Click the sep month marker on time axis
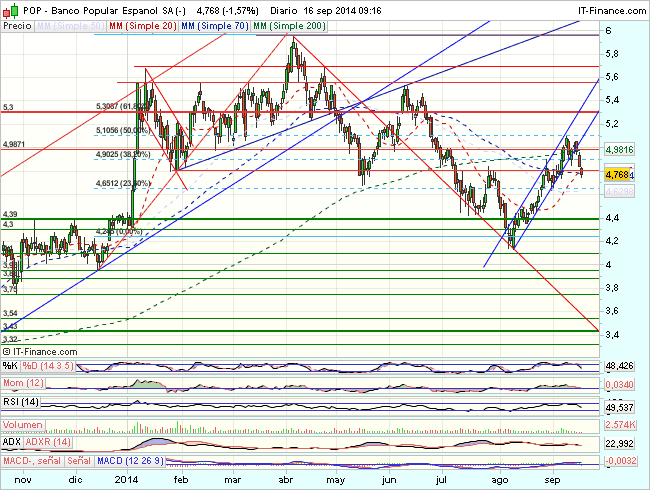Image resolution: width=650 pixels, height=490 pixels. click(552, 480)
